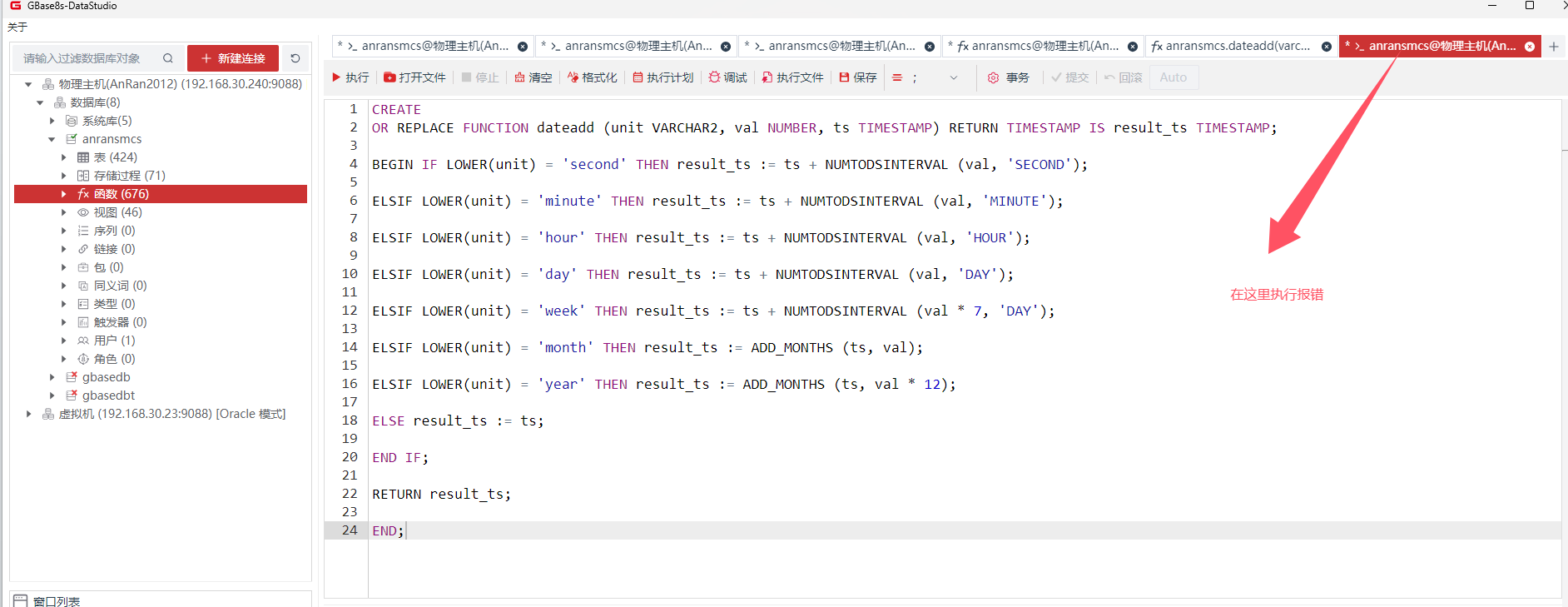Select the 类型 (0) tree item
The height and width of the screenshot is (607, 1568).
[x=114, y=304]
